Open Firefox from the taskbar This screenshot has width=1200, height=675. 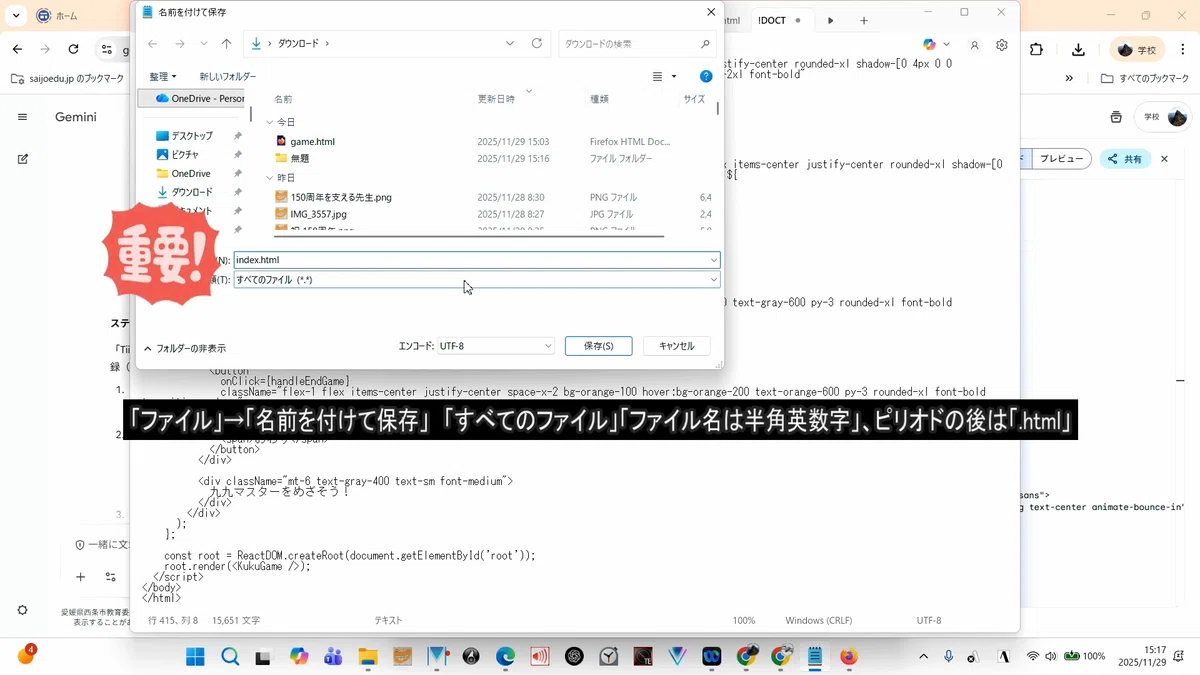[x=849, y=657]
